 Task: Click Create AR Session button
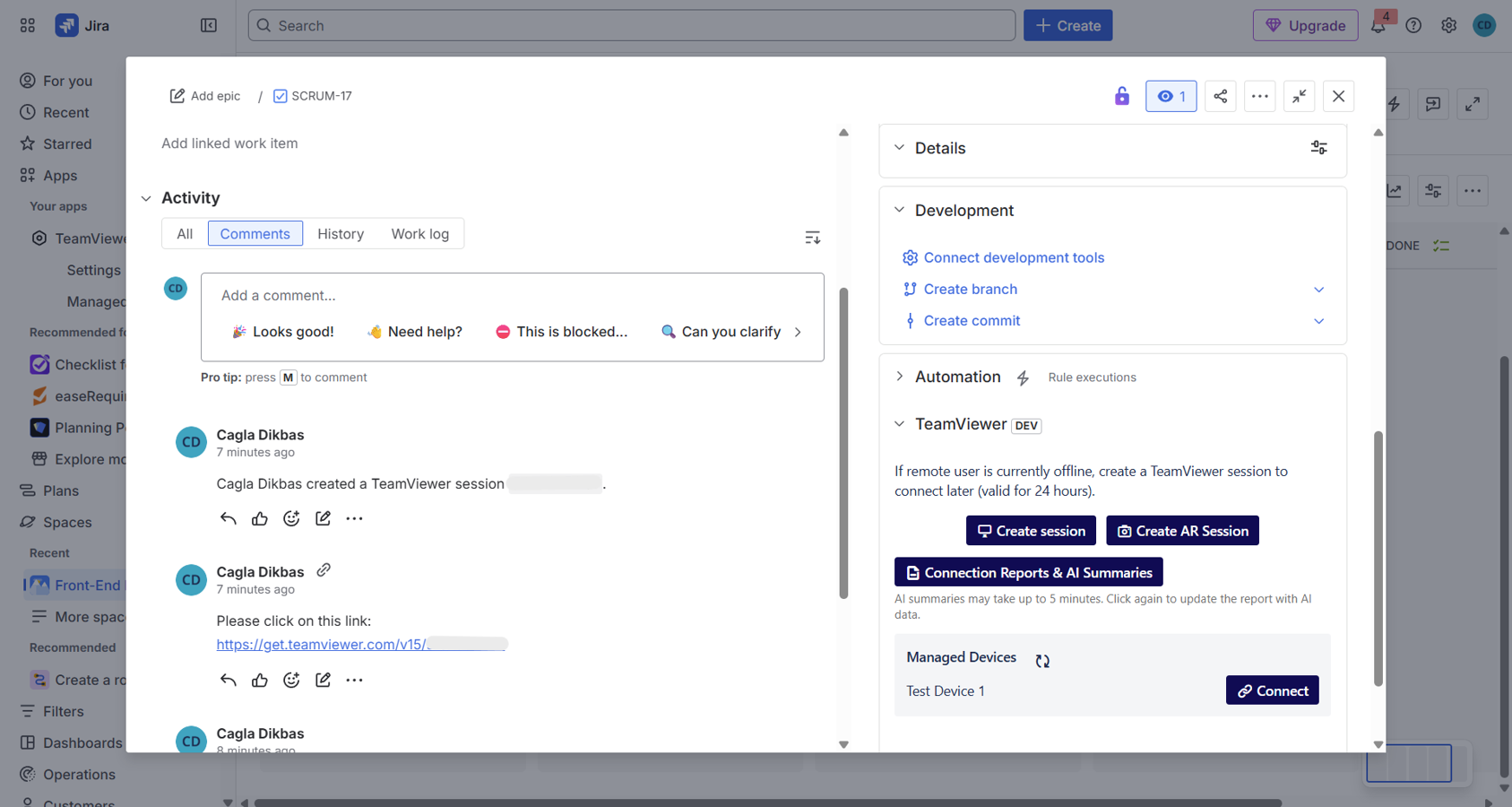1182,531
